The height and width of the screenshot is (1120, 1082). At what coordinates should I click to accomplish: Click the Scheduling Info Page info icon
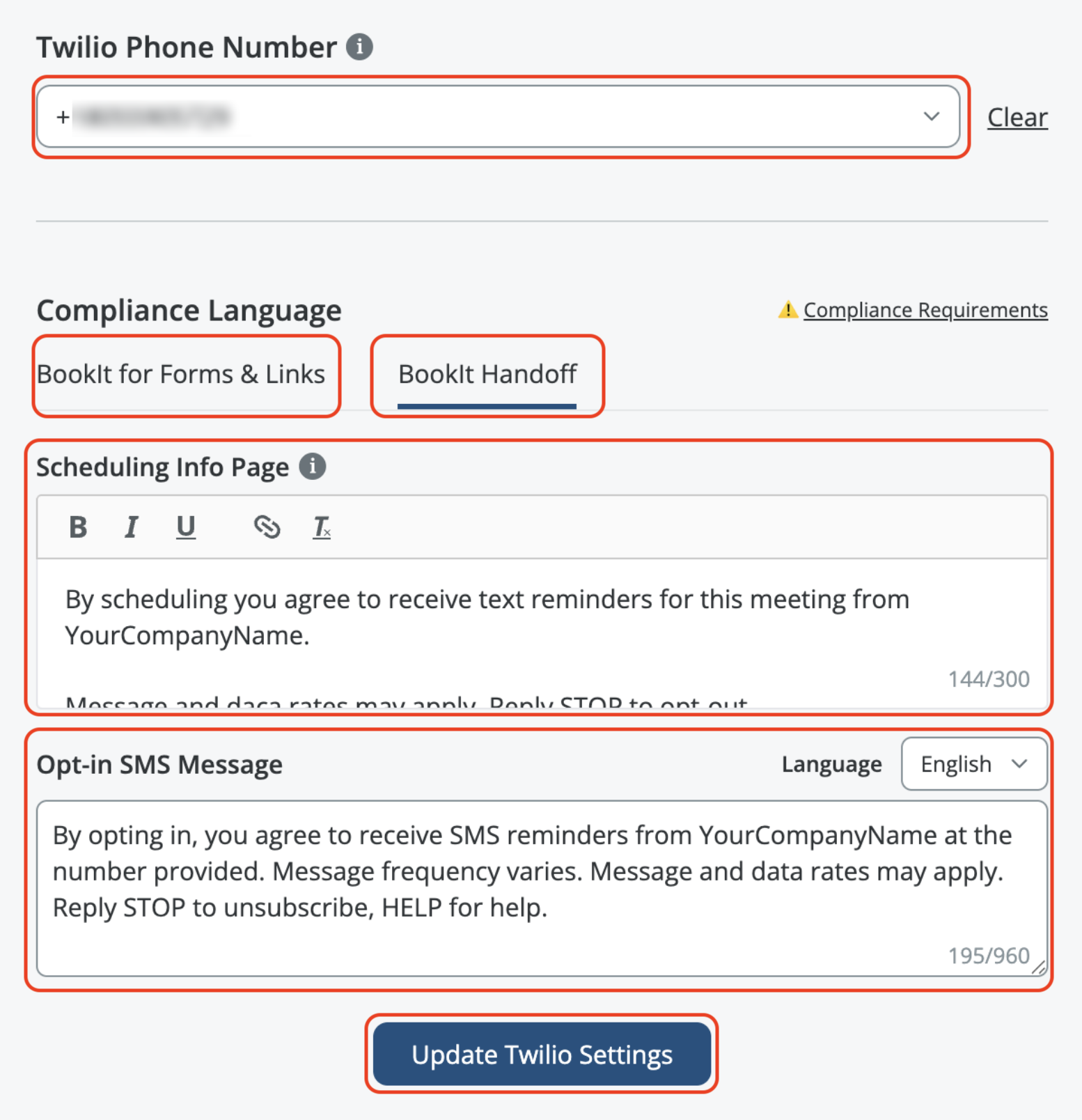pos(313,467)
